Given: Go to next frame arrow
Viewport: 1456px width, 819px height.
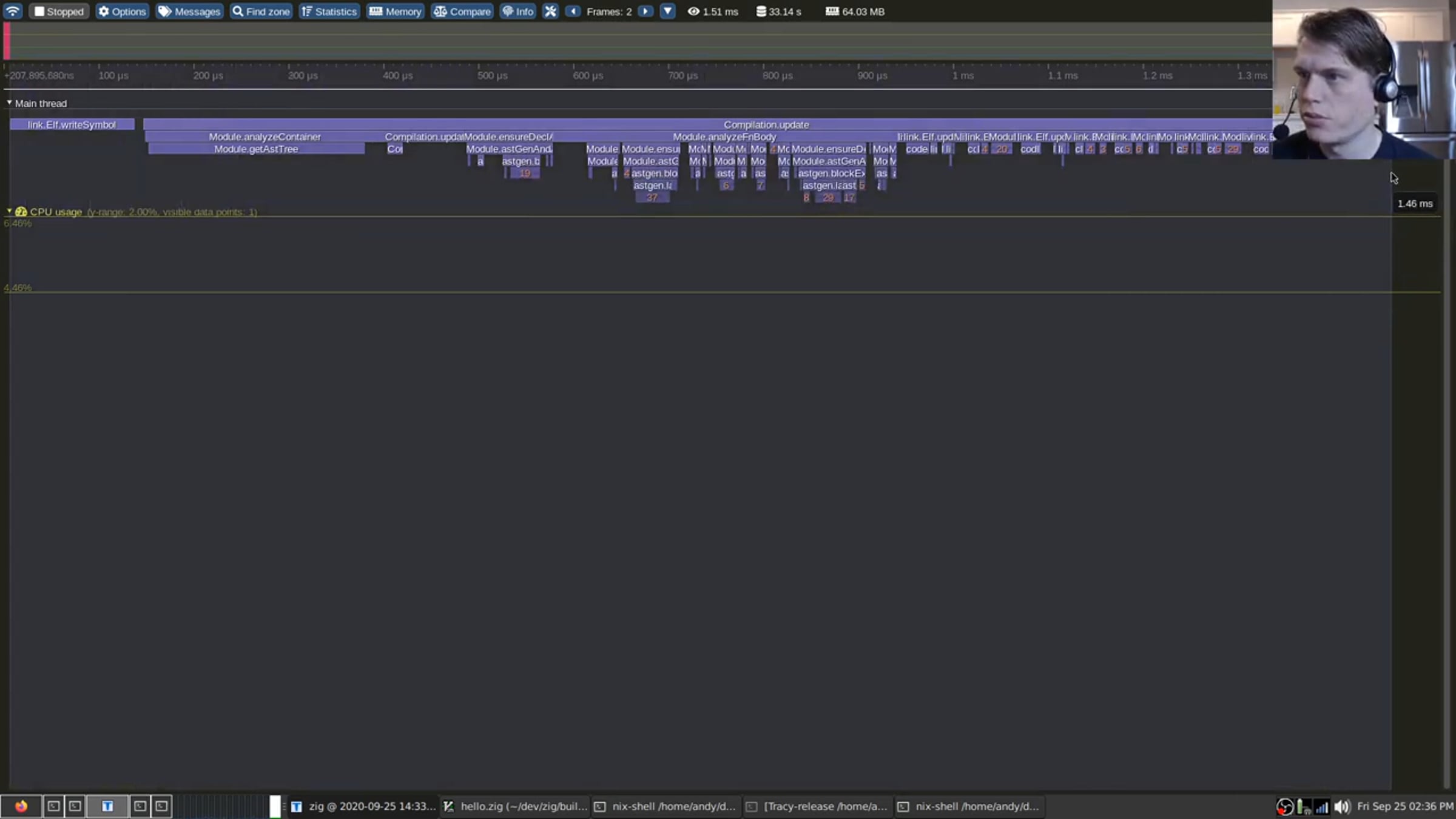Looking at the screenshot, I should (x=645, y=11).
